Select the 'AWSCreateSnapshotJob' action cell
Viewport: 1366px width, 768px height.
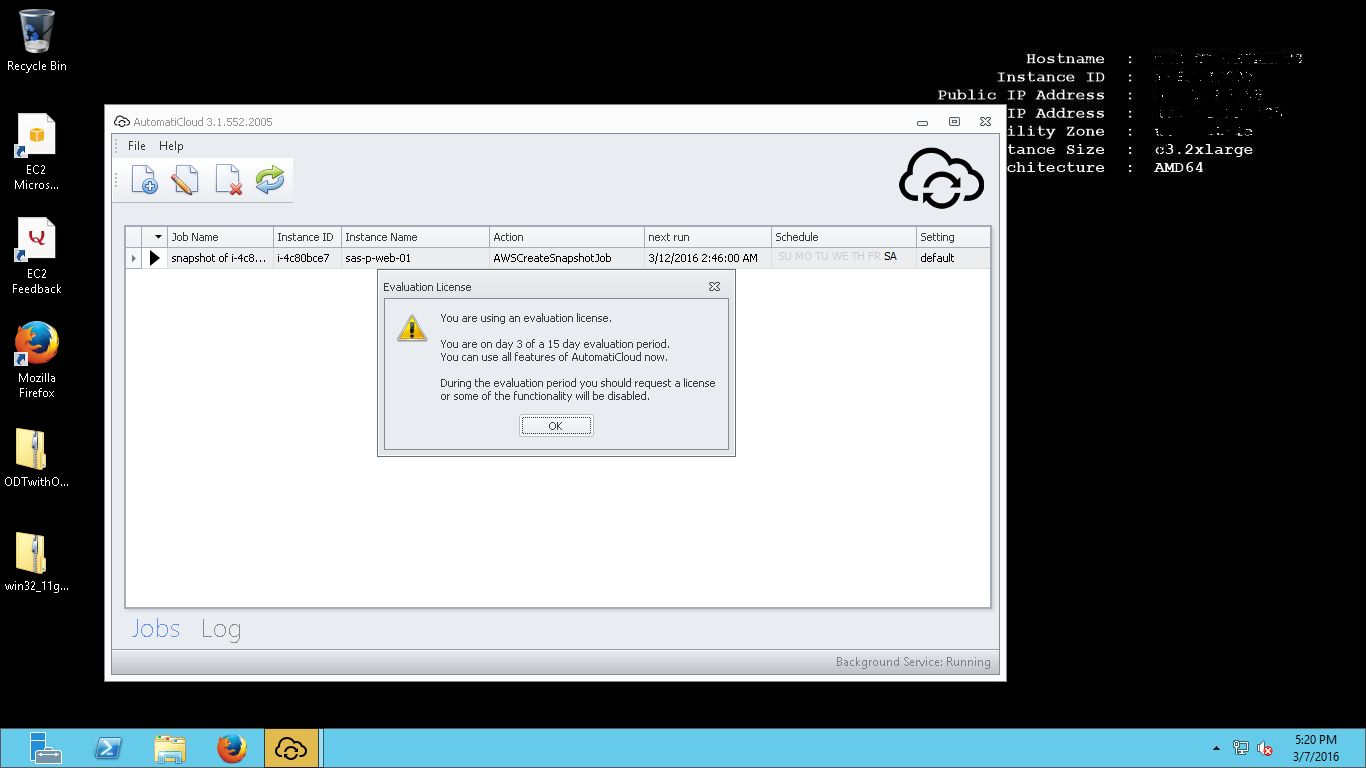pos(567,258)
